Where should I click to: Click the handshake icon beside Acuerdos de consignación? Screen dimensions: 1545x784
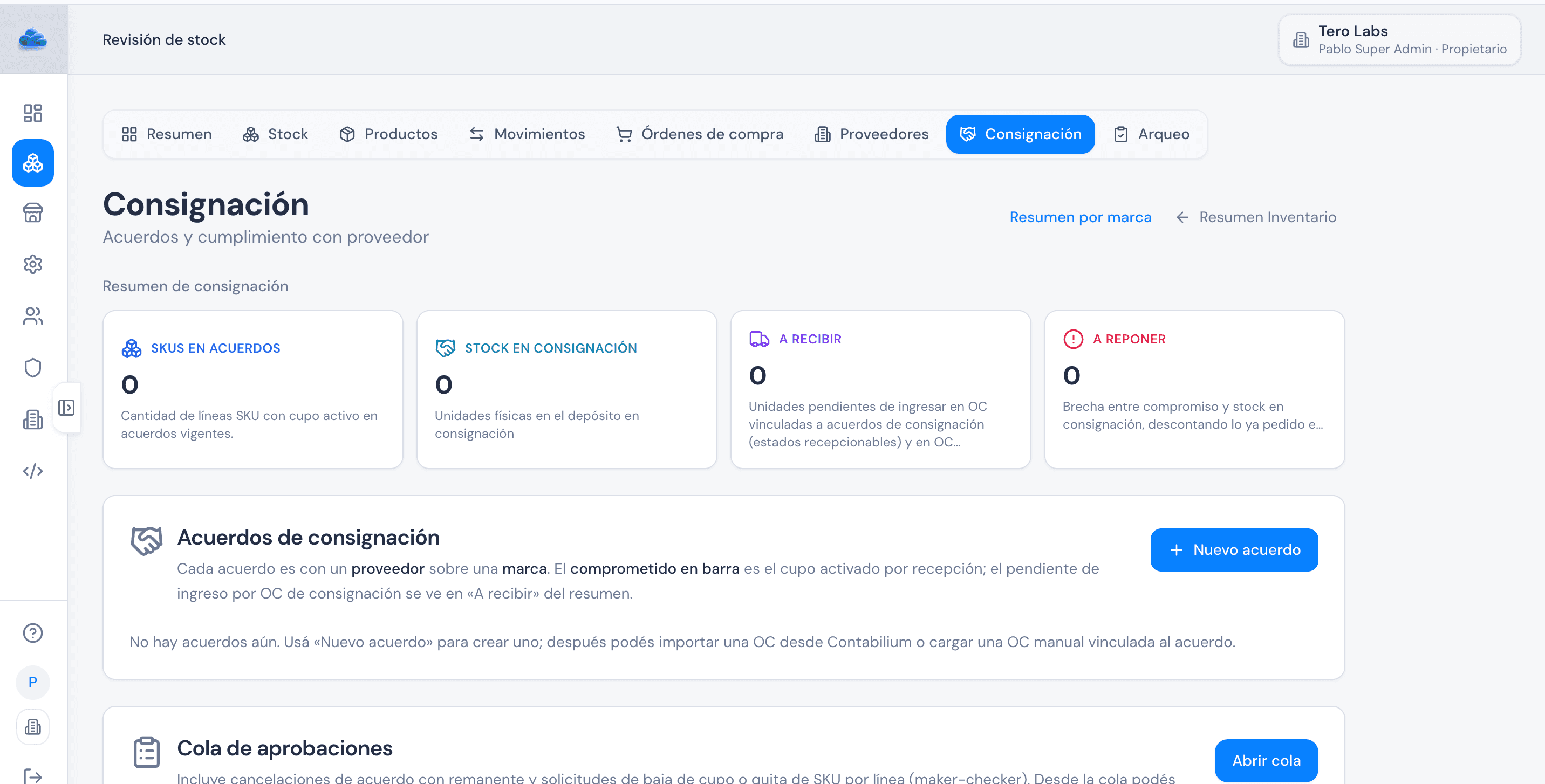point(146,541)
